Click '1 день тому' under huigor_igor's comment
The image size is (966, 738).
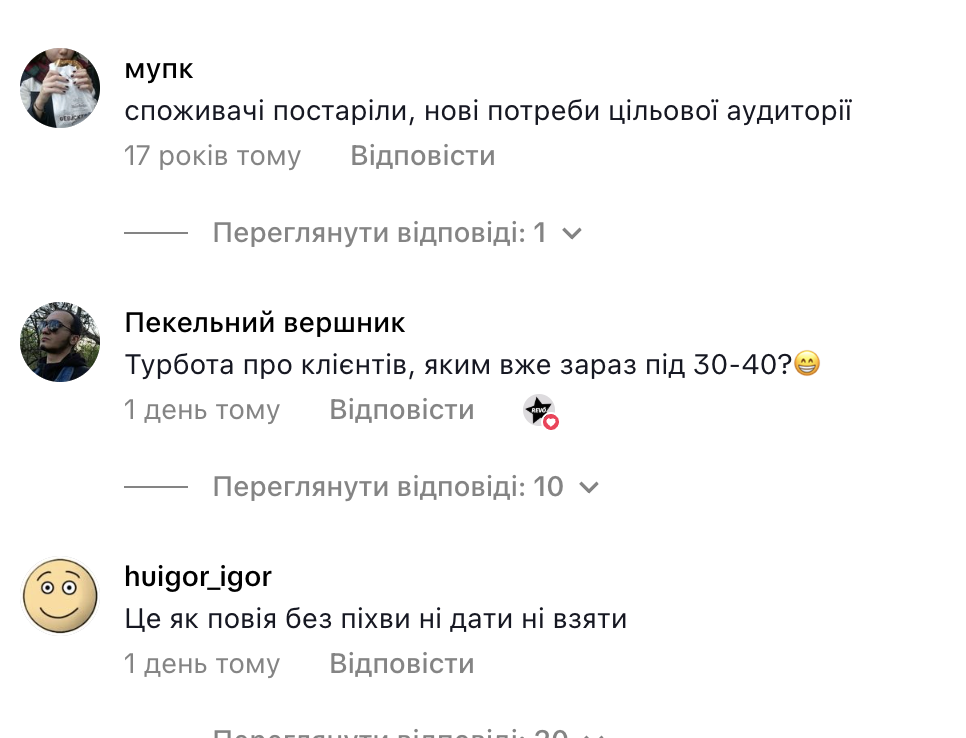pos(202,664)
